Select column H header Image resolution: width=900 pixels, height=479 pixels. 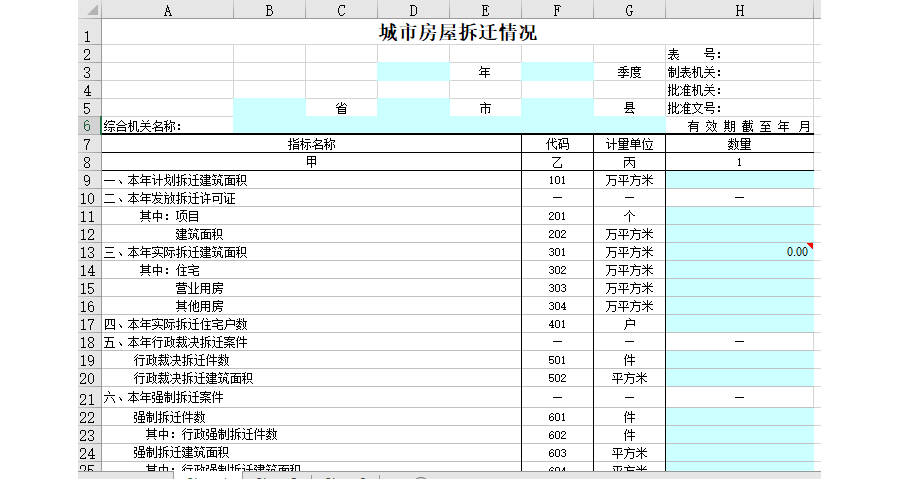738,10
